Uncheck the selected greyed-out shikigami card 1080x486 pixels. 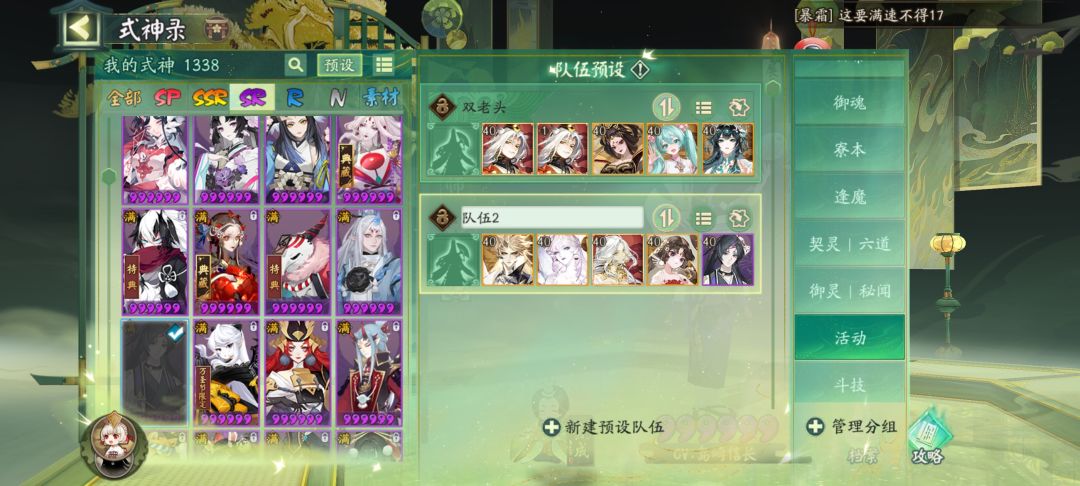click(155, 371)
